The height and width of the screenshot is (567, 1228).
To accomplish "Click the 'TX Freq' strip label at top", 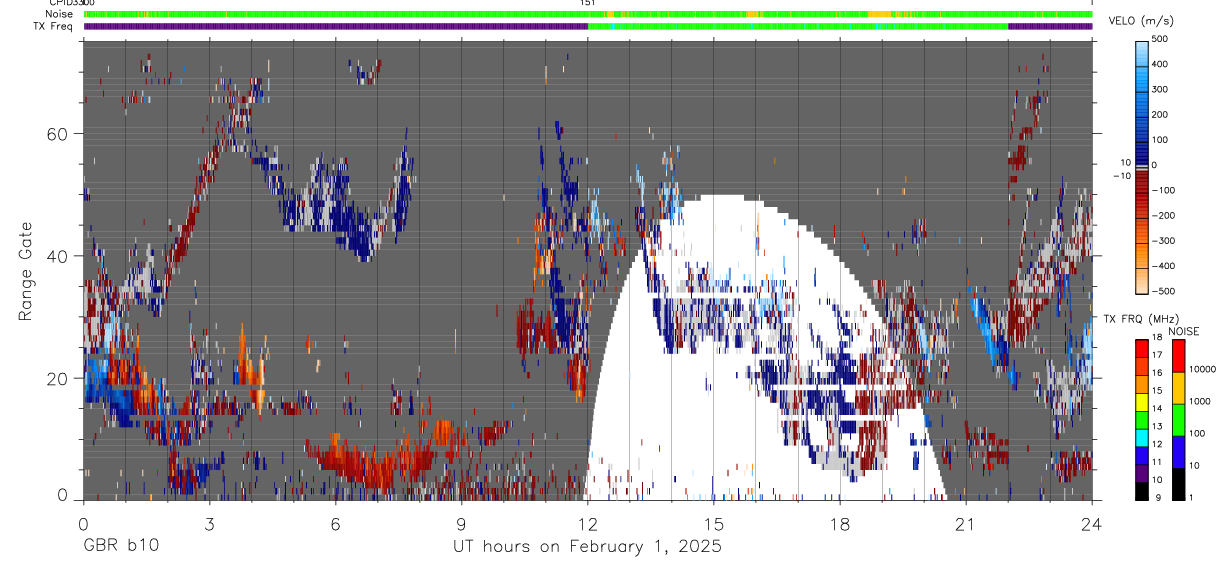I will pyautogui.click(x=54, y=26).
